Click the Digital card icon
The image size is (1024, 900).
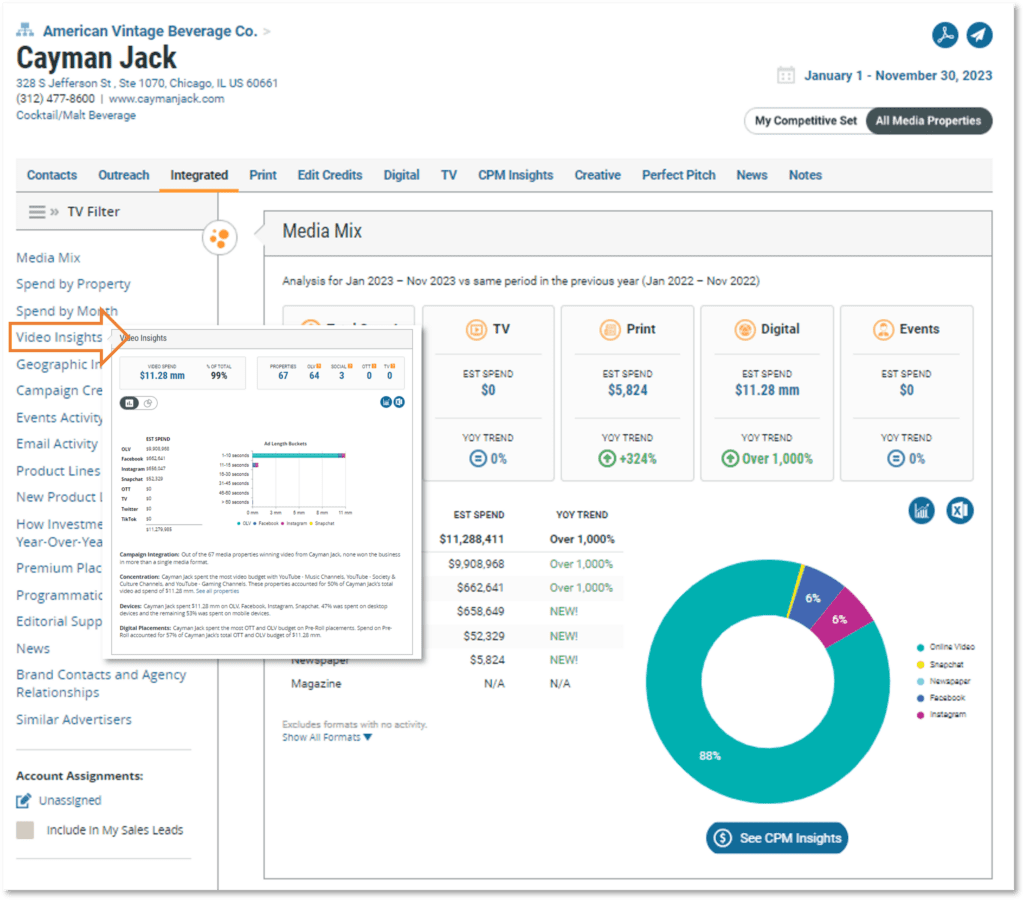(744, 329)
